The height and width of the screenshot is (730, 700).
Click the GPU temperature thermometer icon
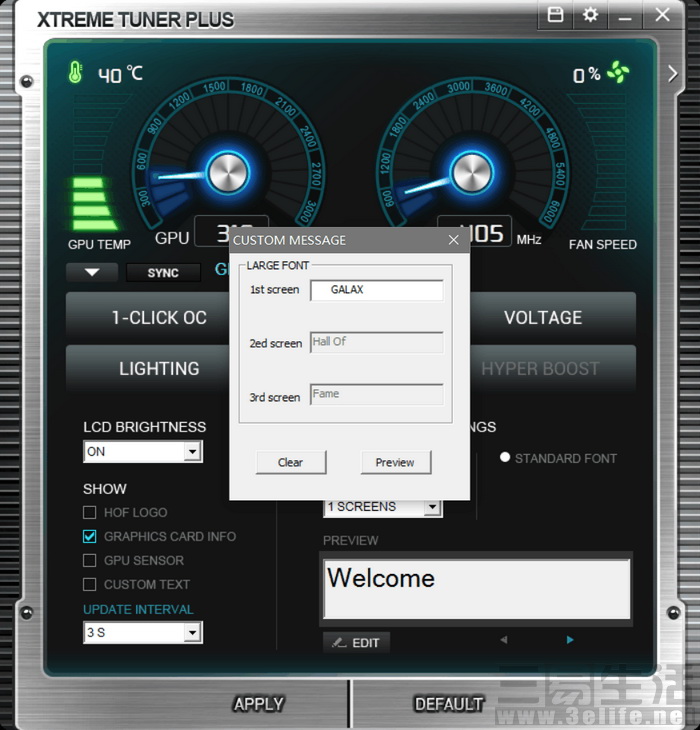pyautogui.click(x=75, y=72)
